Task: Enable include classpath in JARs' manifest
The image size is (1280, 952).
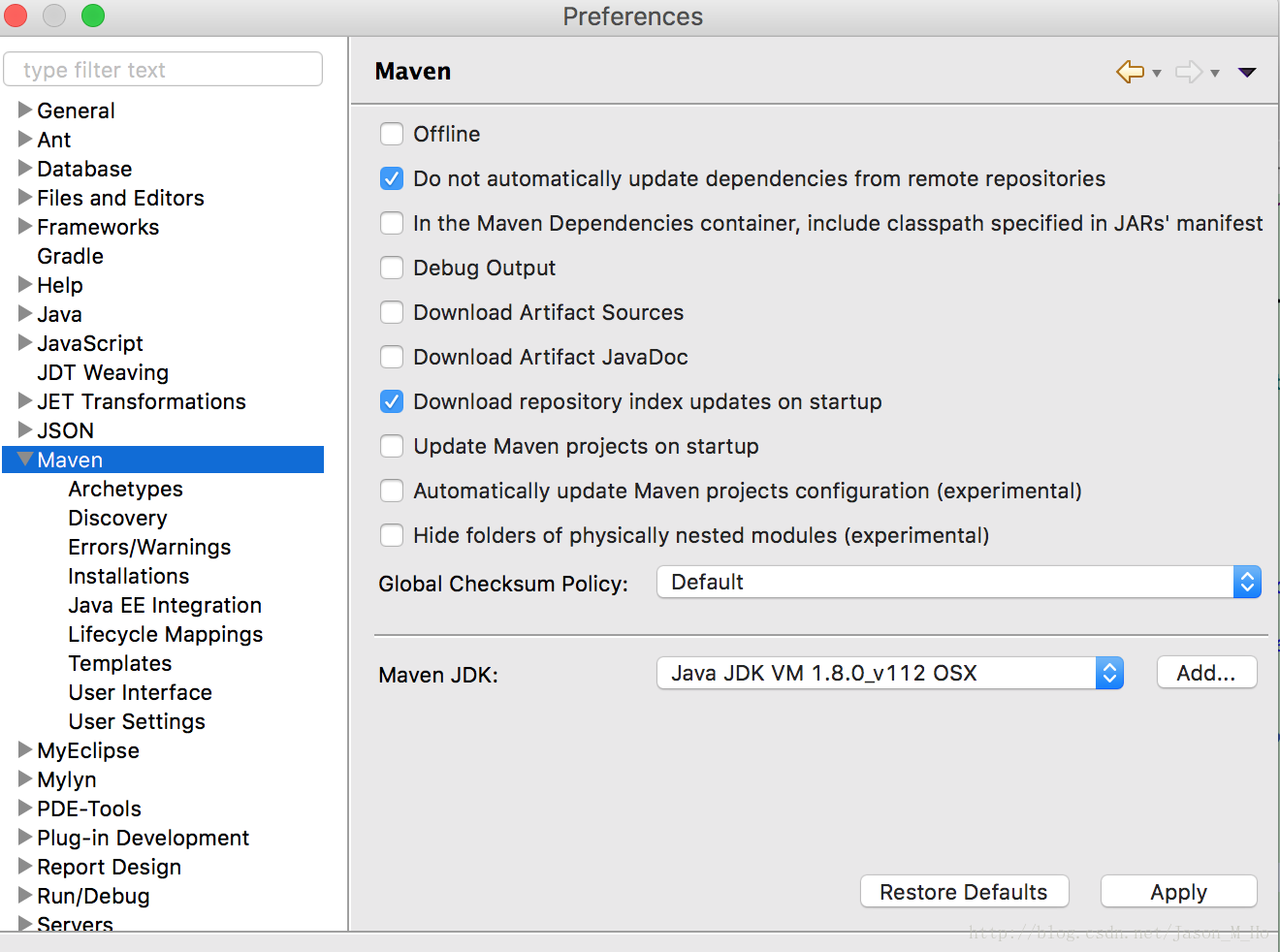Action: tap(392, 223)
